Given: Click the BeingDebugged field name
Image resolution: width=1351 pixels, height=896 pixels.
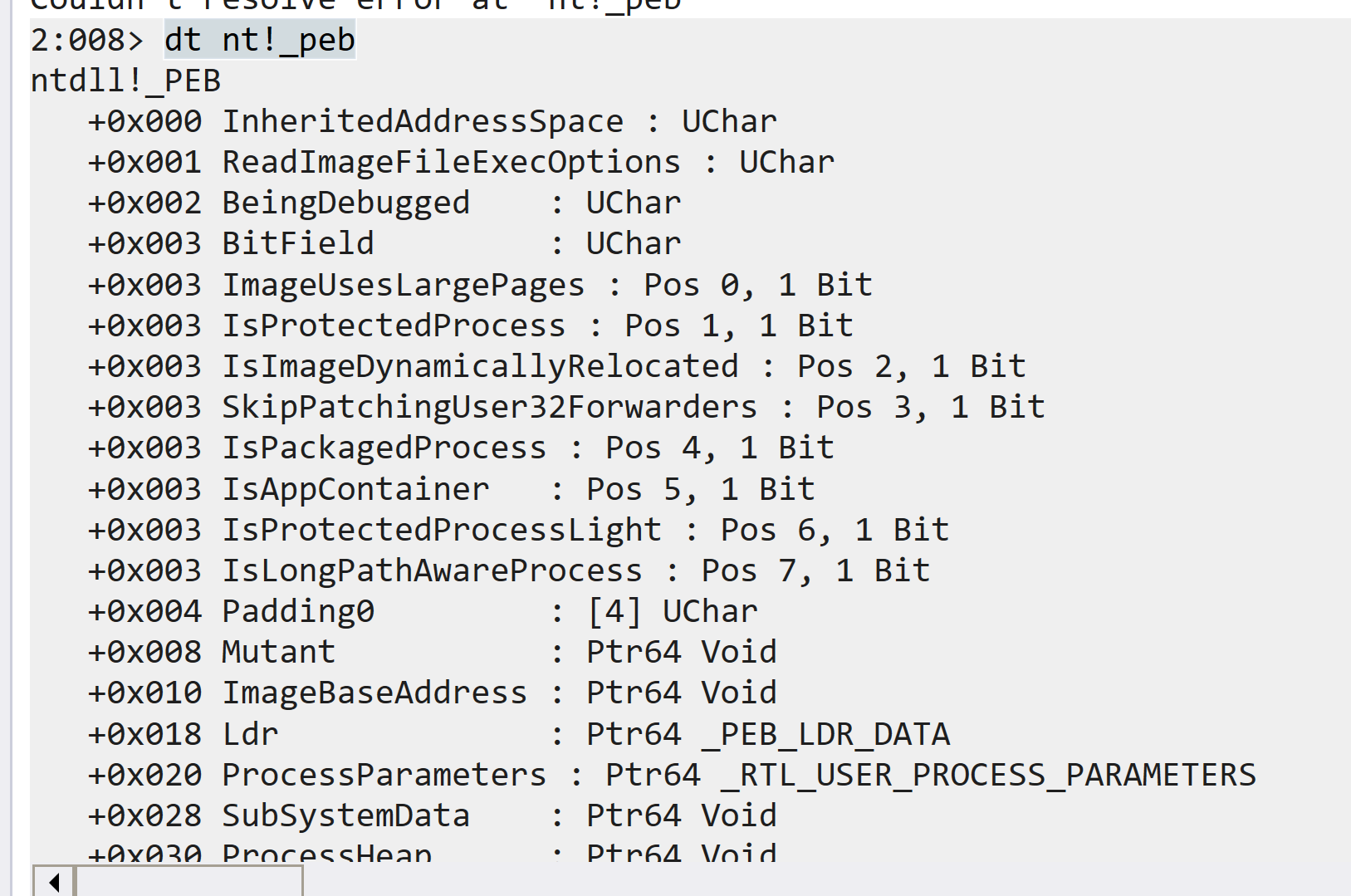Looking at the screenshot, I should (345, 203).
